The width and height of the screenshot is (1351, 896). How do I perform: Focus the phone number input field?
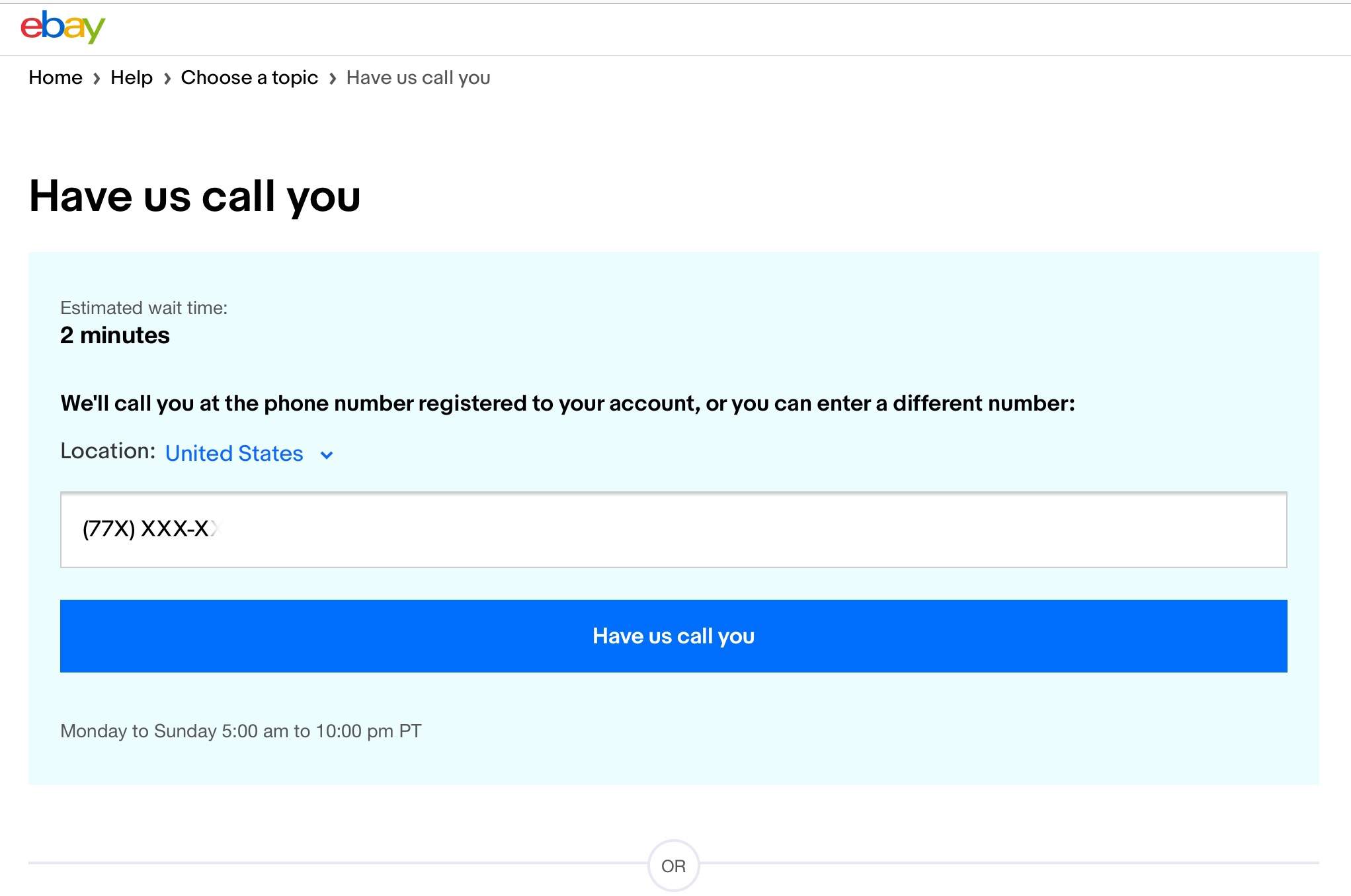coord(673,530)
